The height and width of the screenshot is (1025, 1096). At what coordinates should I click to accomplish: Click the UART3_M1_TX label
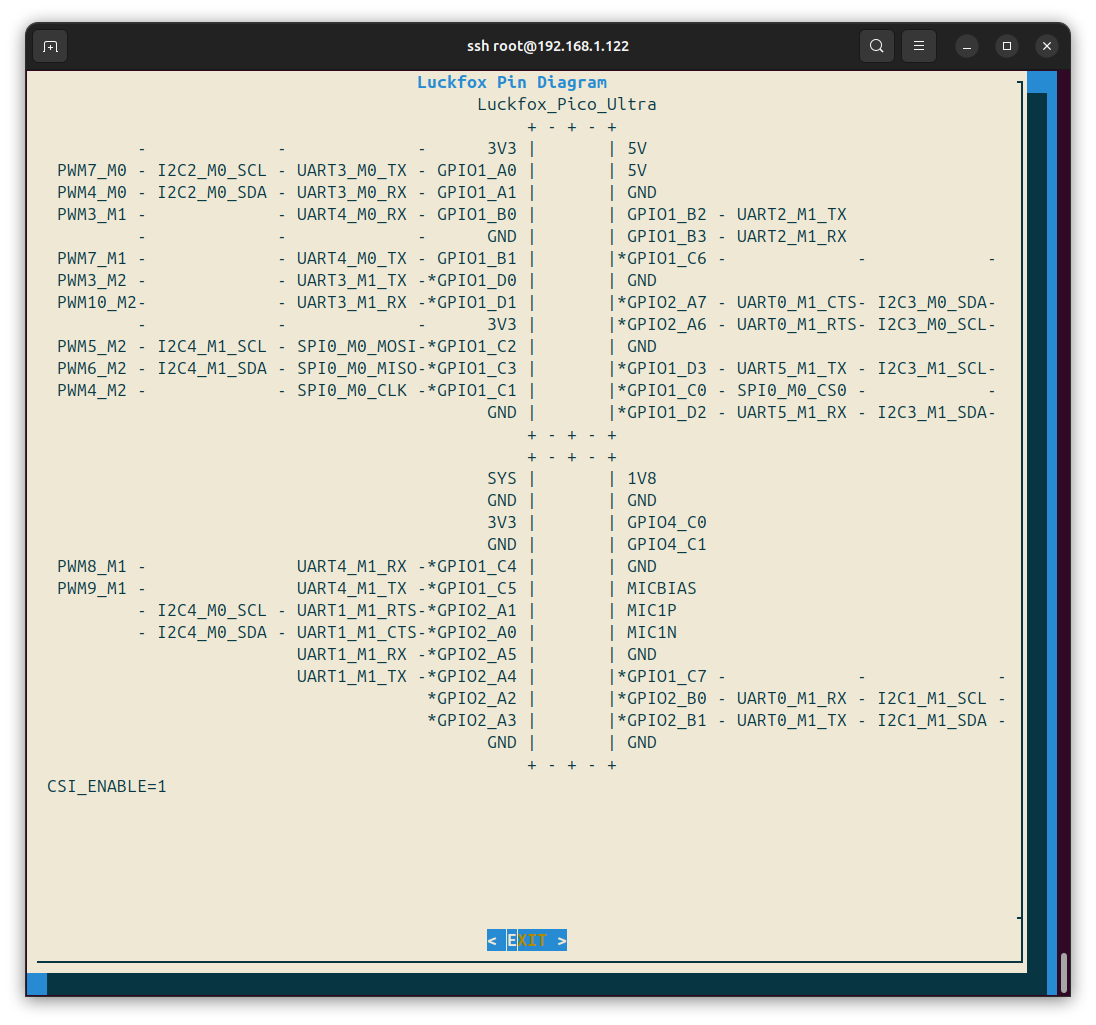pyautogui.click(x=352, y=280)
